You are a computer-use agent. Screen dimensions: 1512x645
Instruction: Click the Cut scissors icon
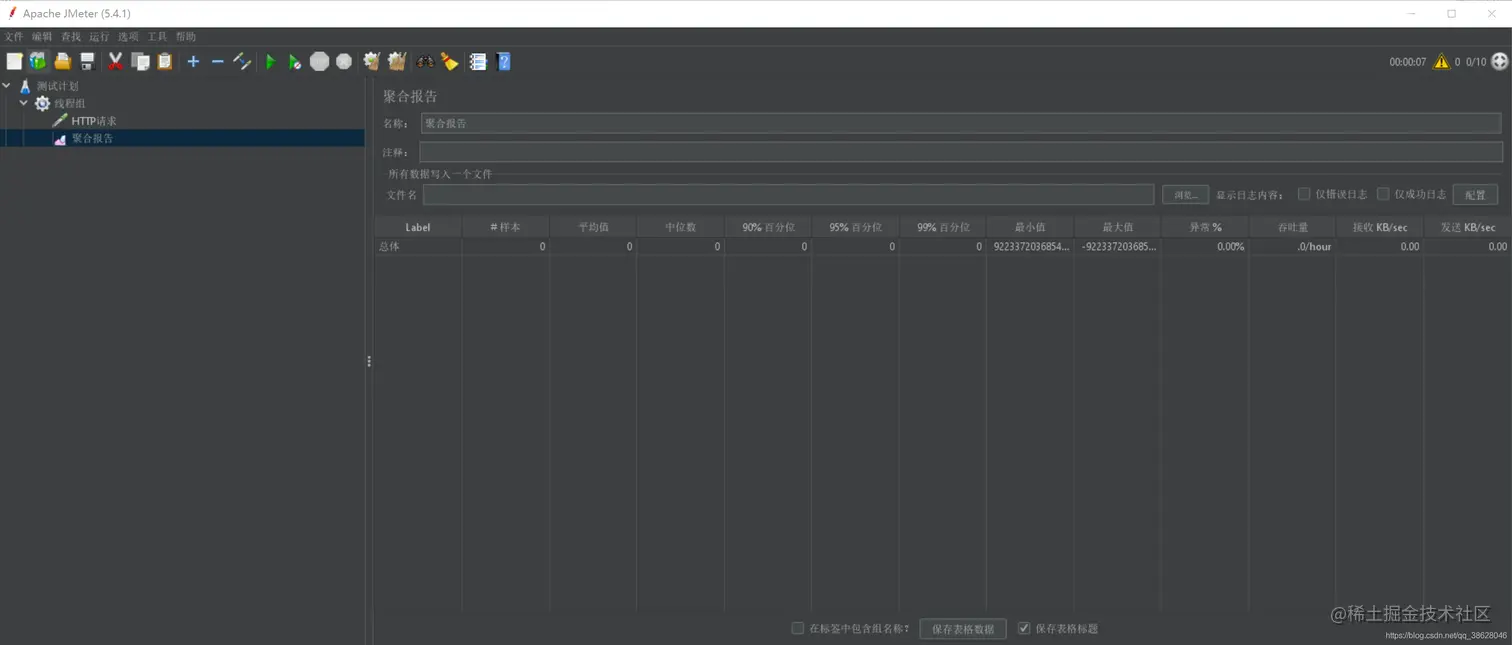115,62
